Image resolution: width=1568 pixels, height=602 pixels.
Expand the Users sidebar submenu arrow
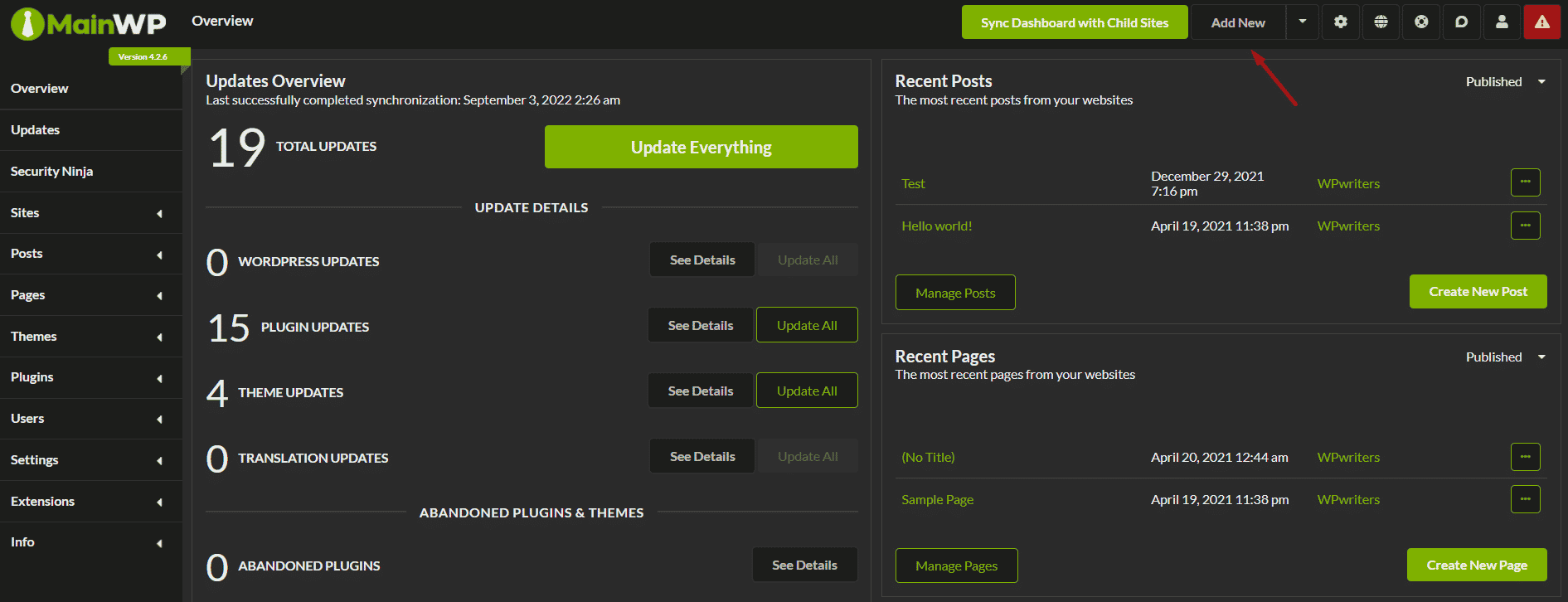pyautogui.click(x=159, y=420)
